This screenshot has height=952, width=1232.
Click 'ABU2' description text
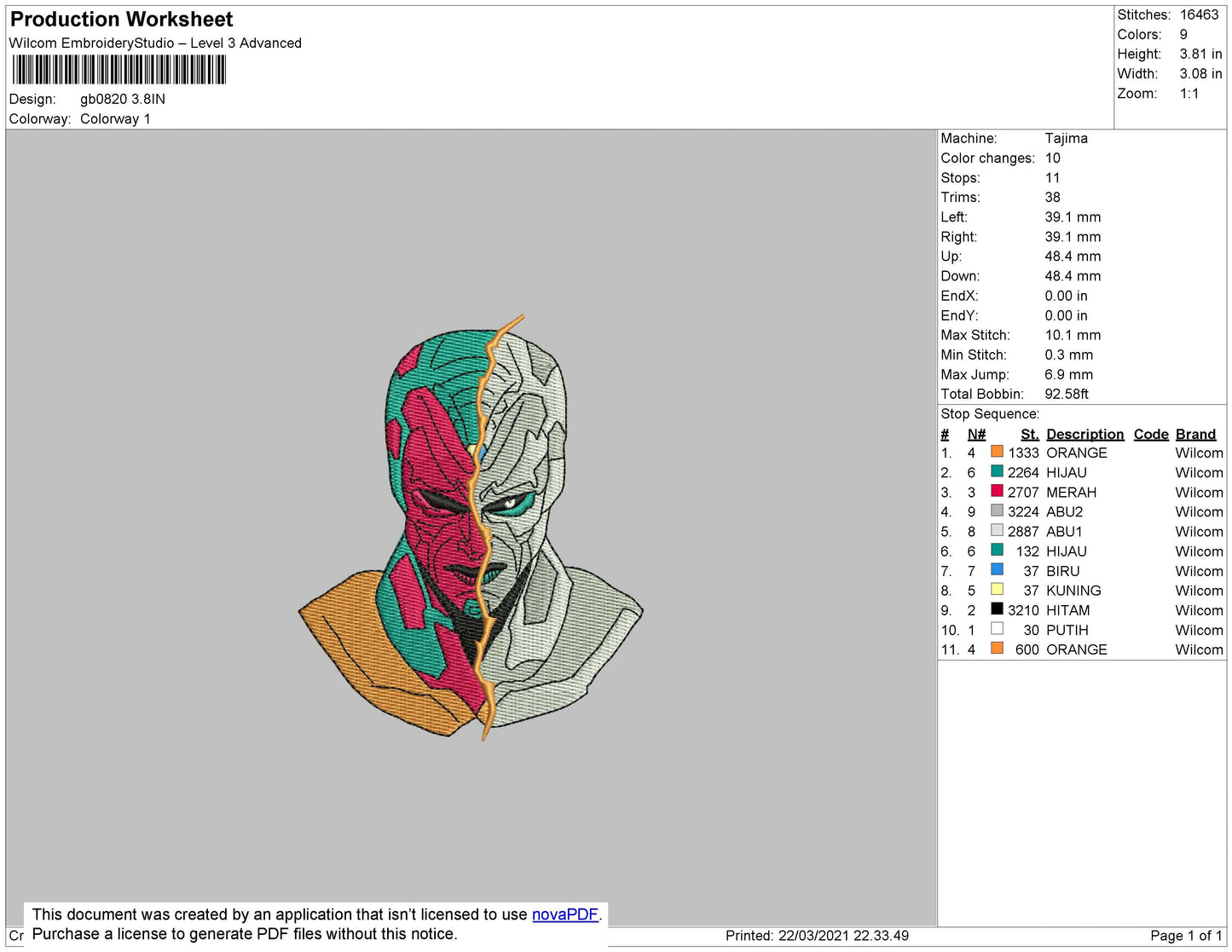[x=1064, y=511]
